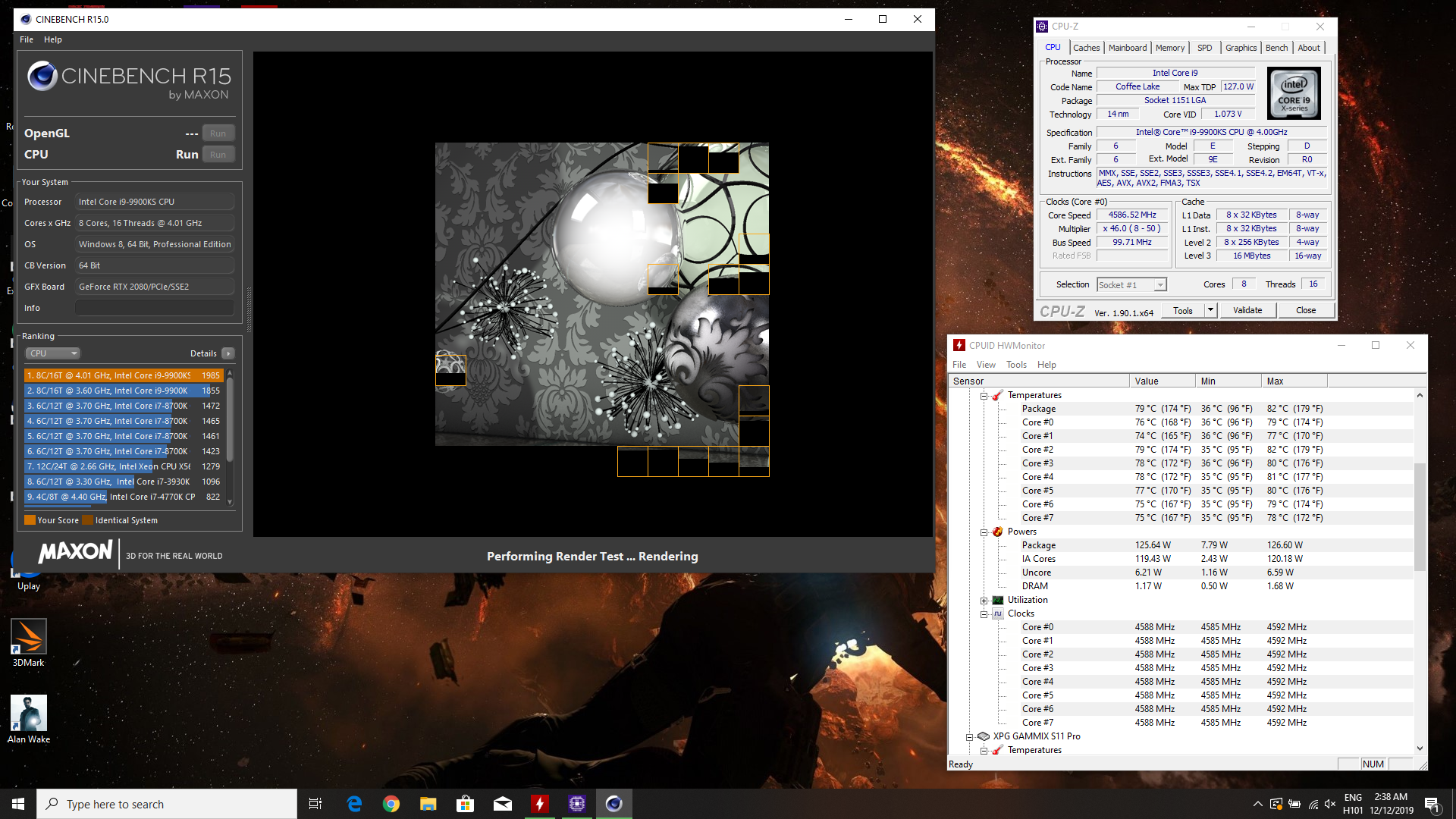Click the Details arrow in Ranking
The height and width of the screenshot is (819, 1456).
pos(228,353)
